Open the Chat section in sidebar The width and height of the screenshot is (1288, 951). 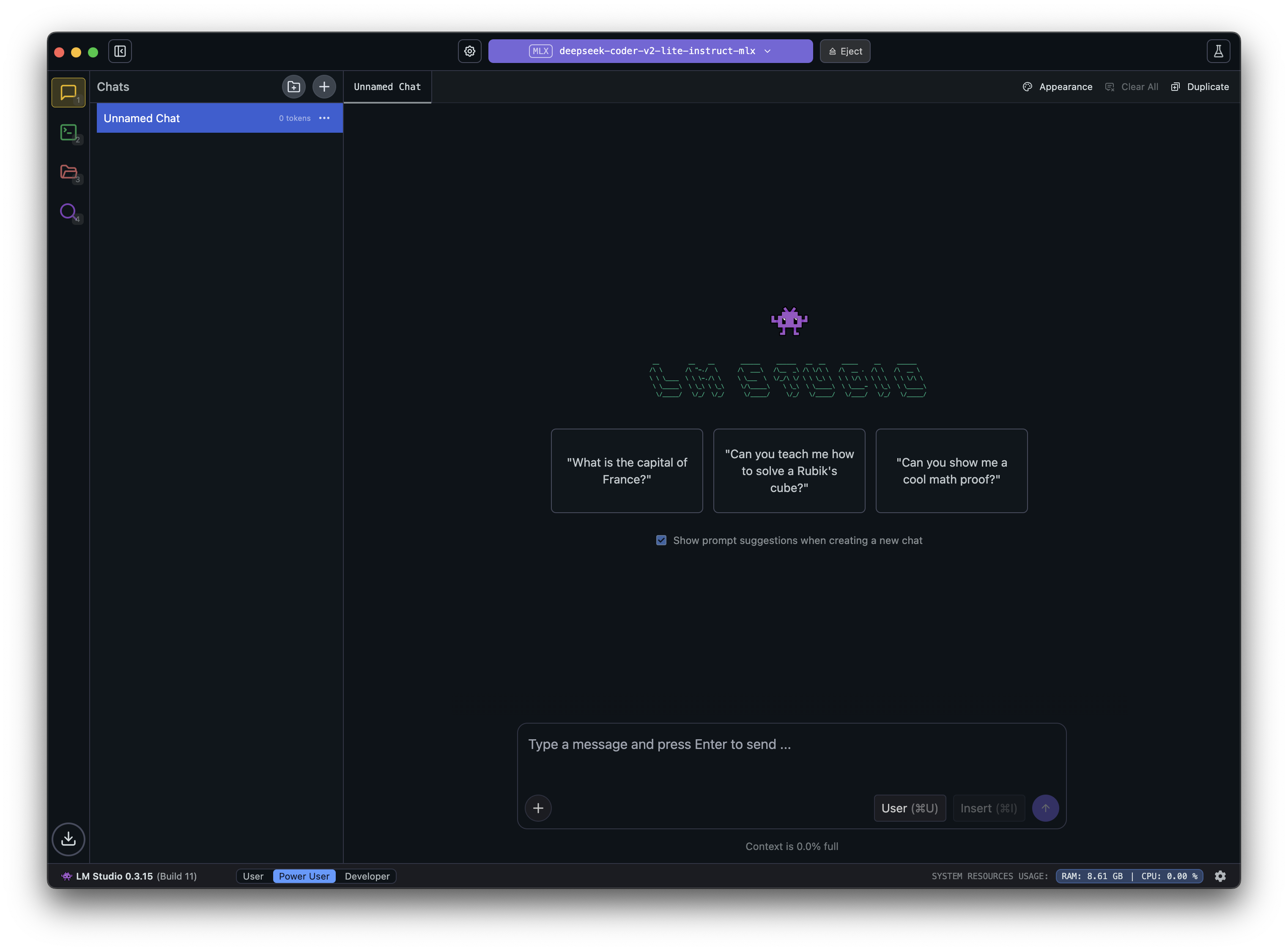pos(69,93)
